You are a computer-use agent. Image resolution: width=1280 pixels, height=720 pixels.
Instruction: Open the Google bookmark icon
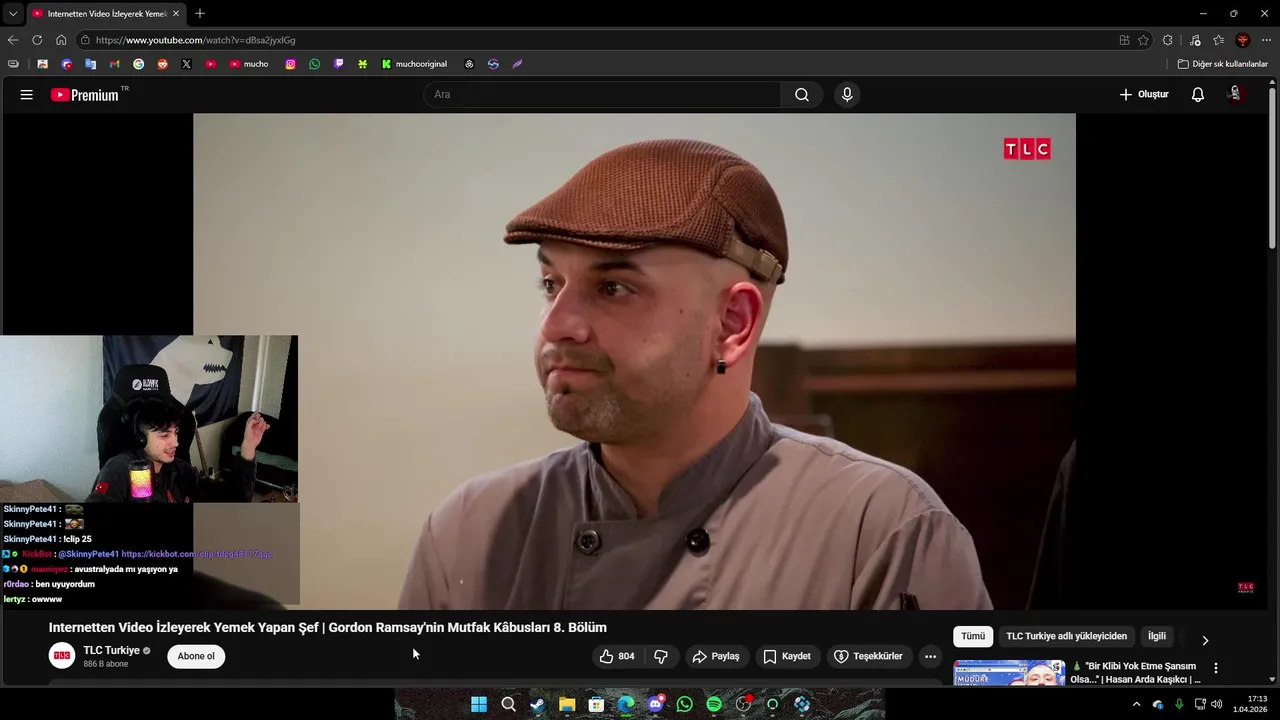[138, 64]
